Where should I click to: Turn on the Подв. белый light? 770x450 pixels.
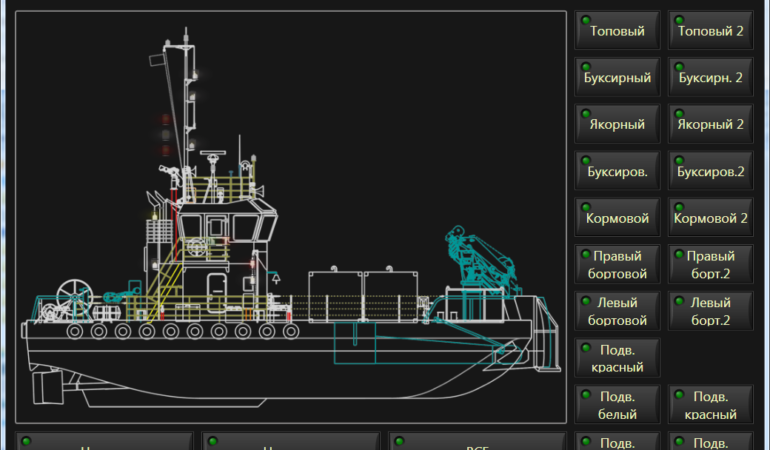(x=617, y=405)
